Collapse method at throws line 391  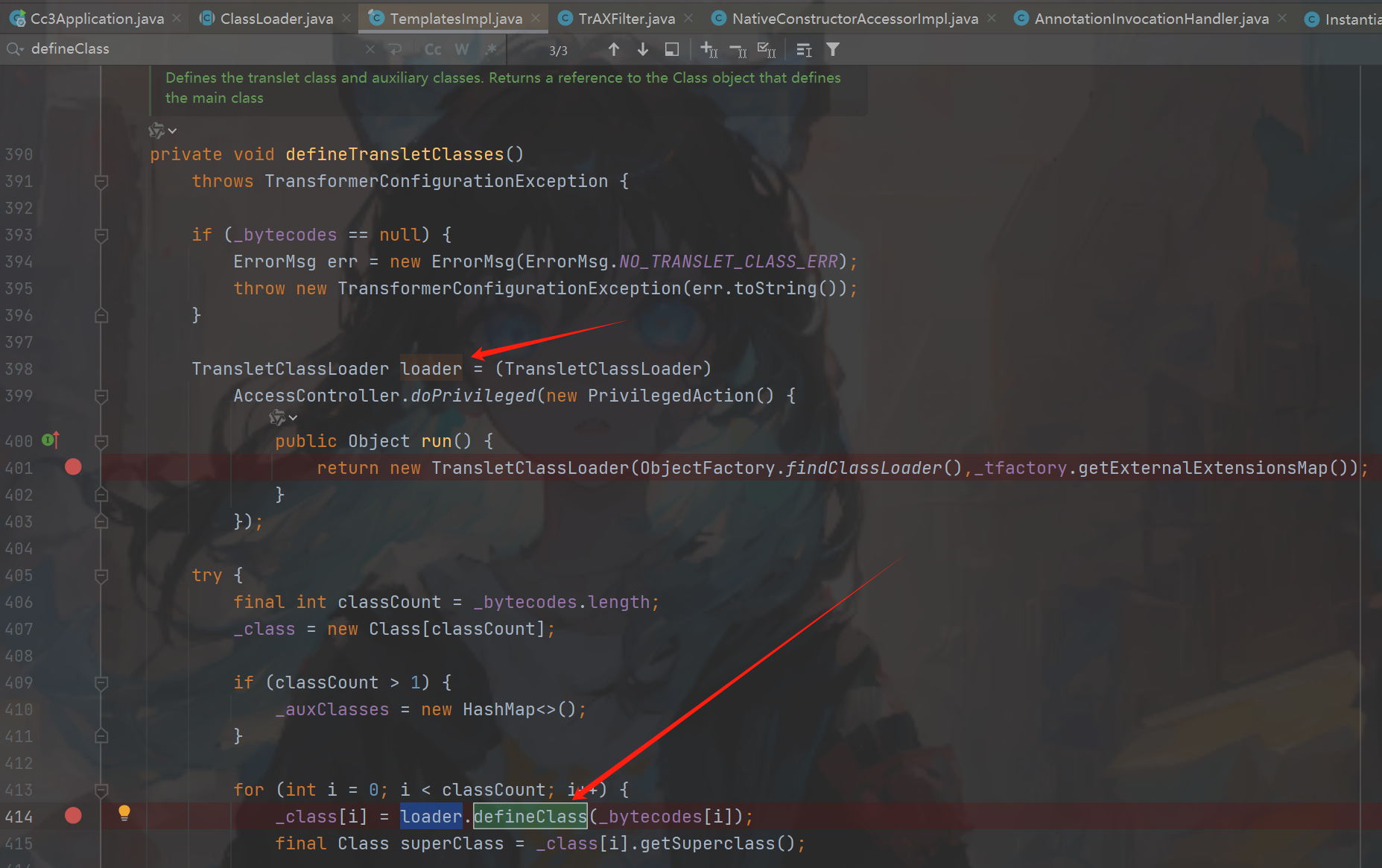[101, 181]
